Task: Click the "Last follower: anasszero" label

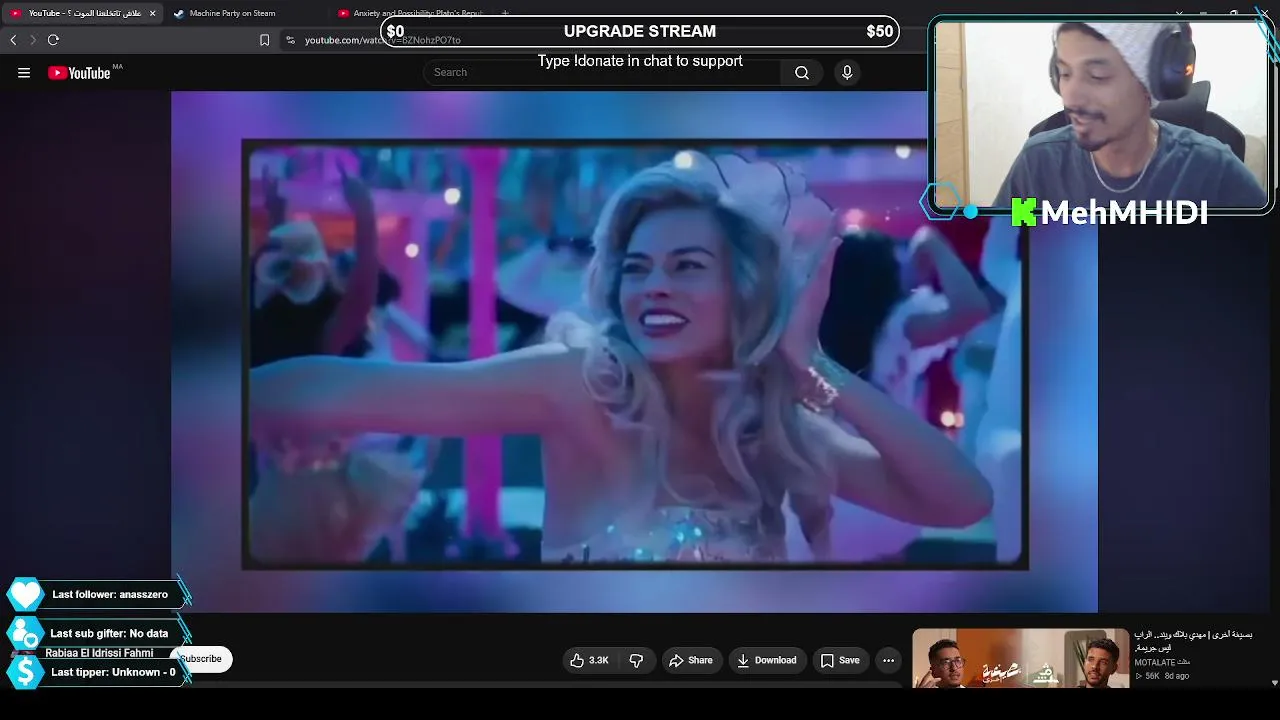Action: coord(110,594)
